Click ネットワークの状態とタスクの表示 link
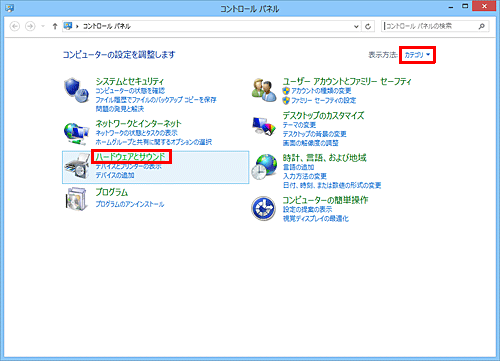 coord(136,133)
